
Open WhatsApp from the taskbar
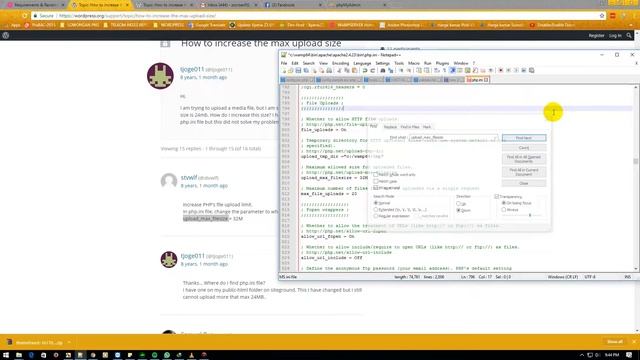click(x=167, y=355)
